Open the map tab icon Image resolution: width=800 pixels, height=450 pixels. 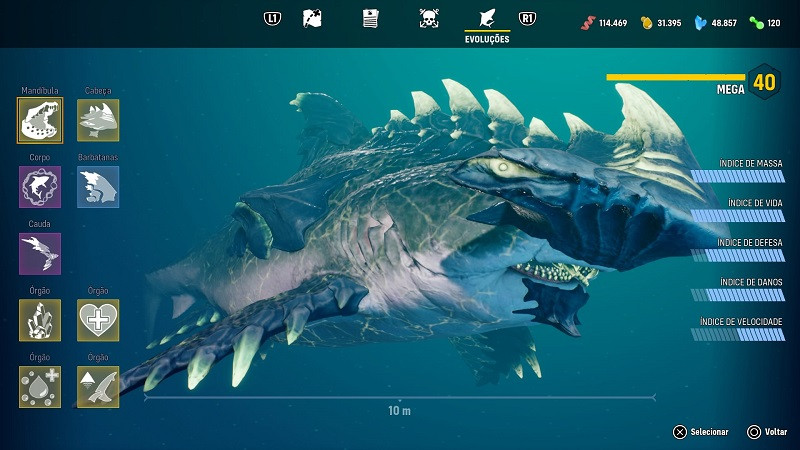click(312, 19)
